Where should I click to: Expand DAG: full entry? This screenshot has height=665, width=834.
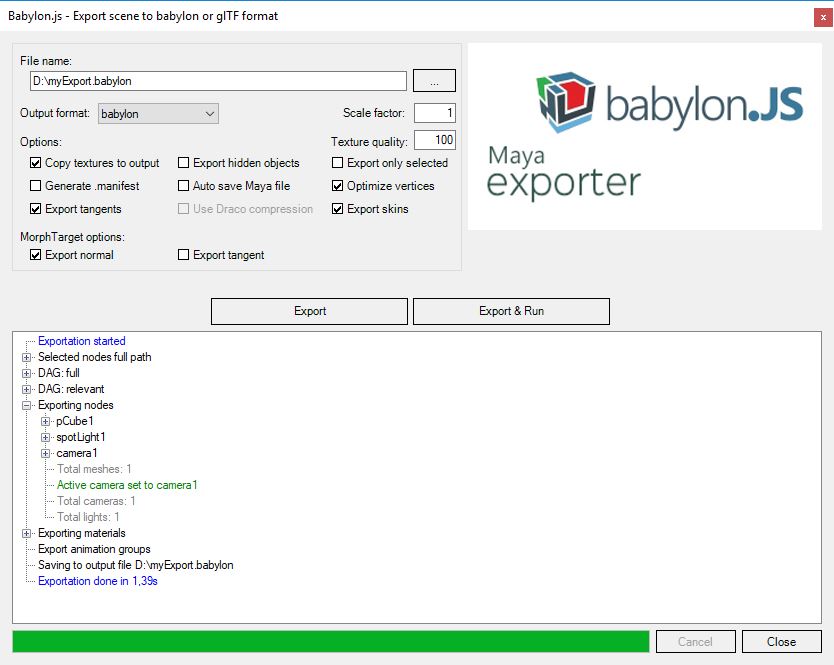tap(26, 373)
